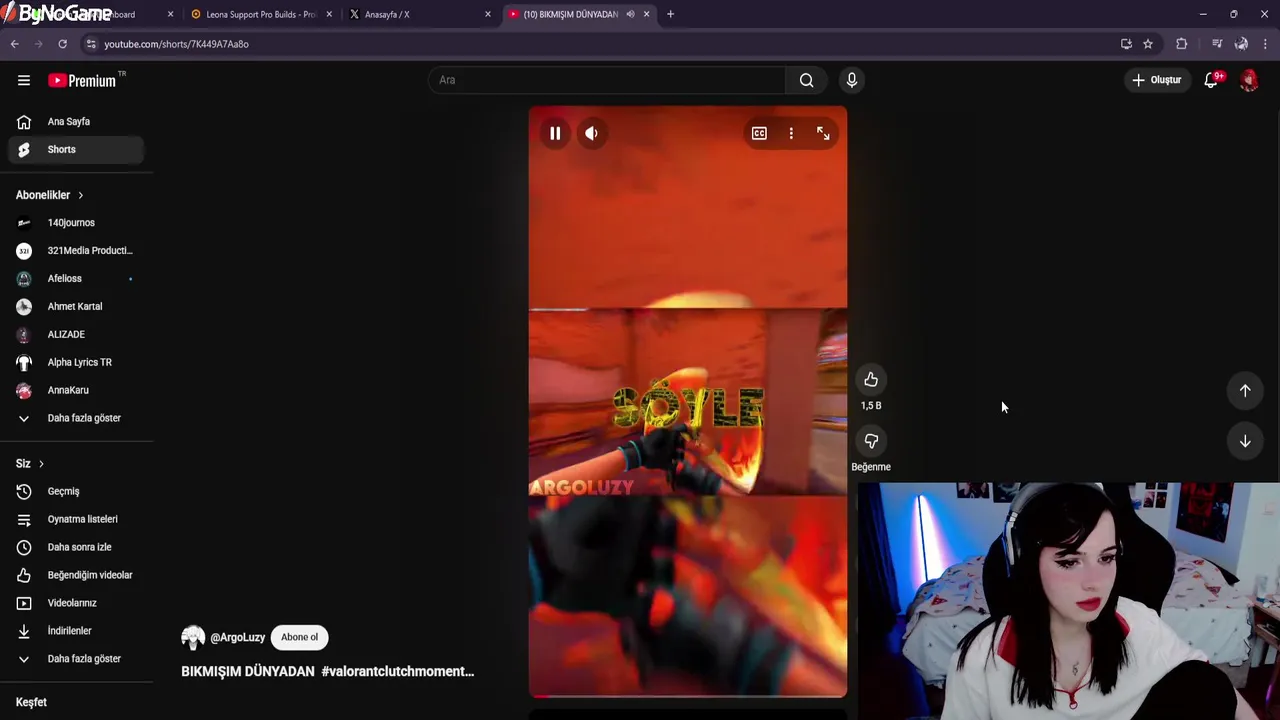The width and height of the screenshot is (1280, 720).
Task: Click the search magnifier button
Action: [x=806, y=80]
